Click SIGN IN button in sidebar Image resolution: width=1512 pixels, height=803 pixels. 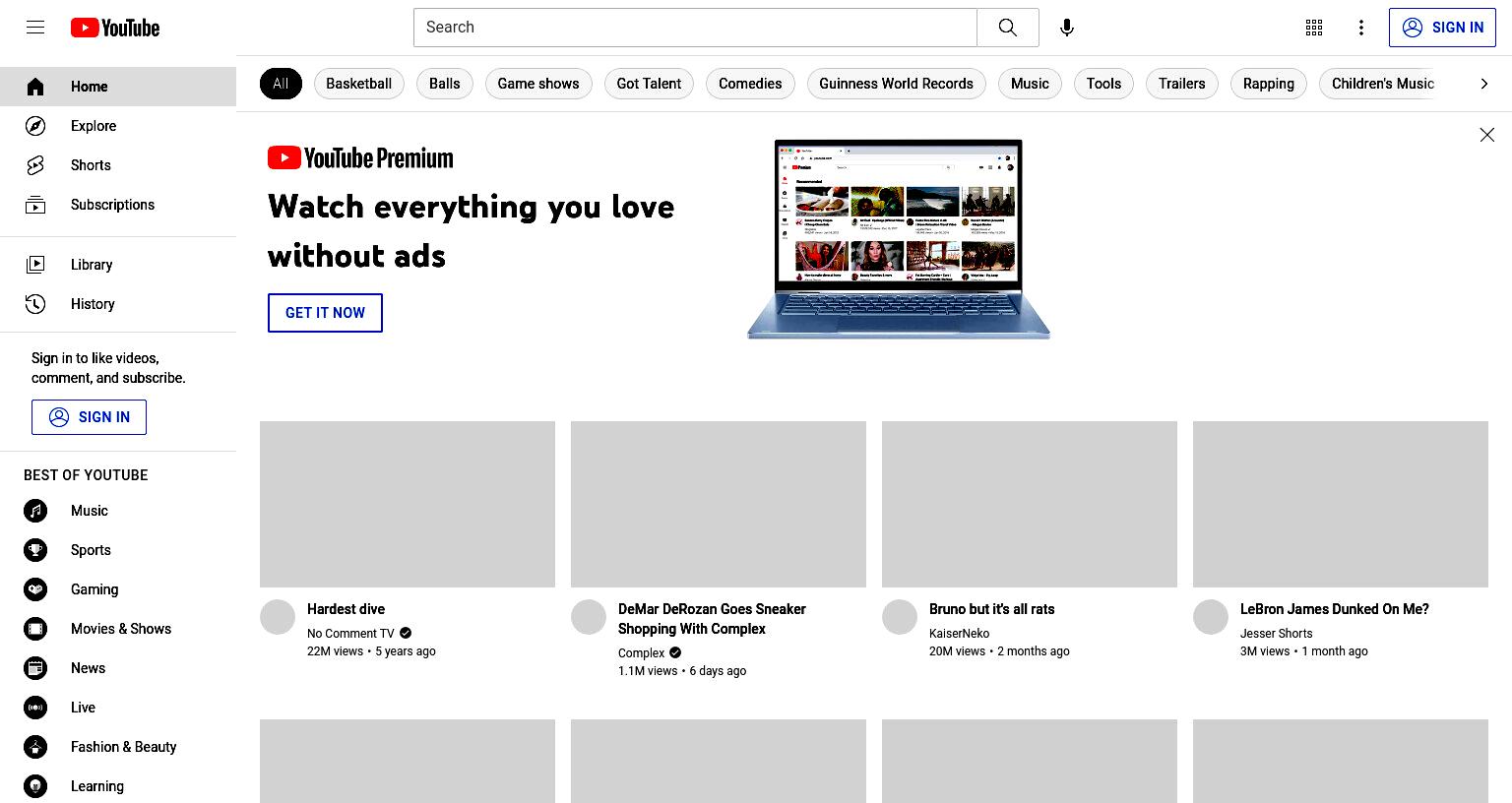coord(89,417)
